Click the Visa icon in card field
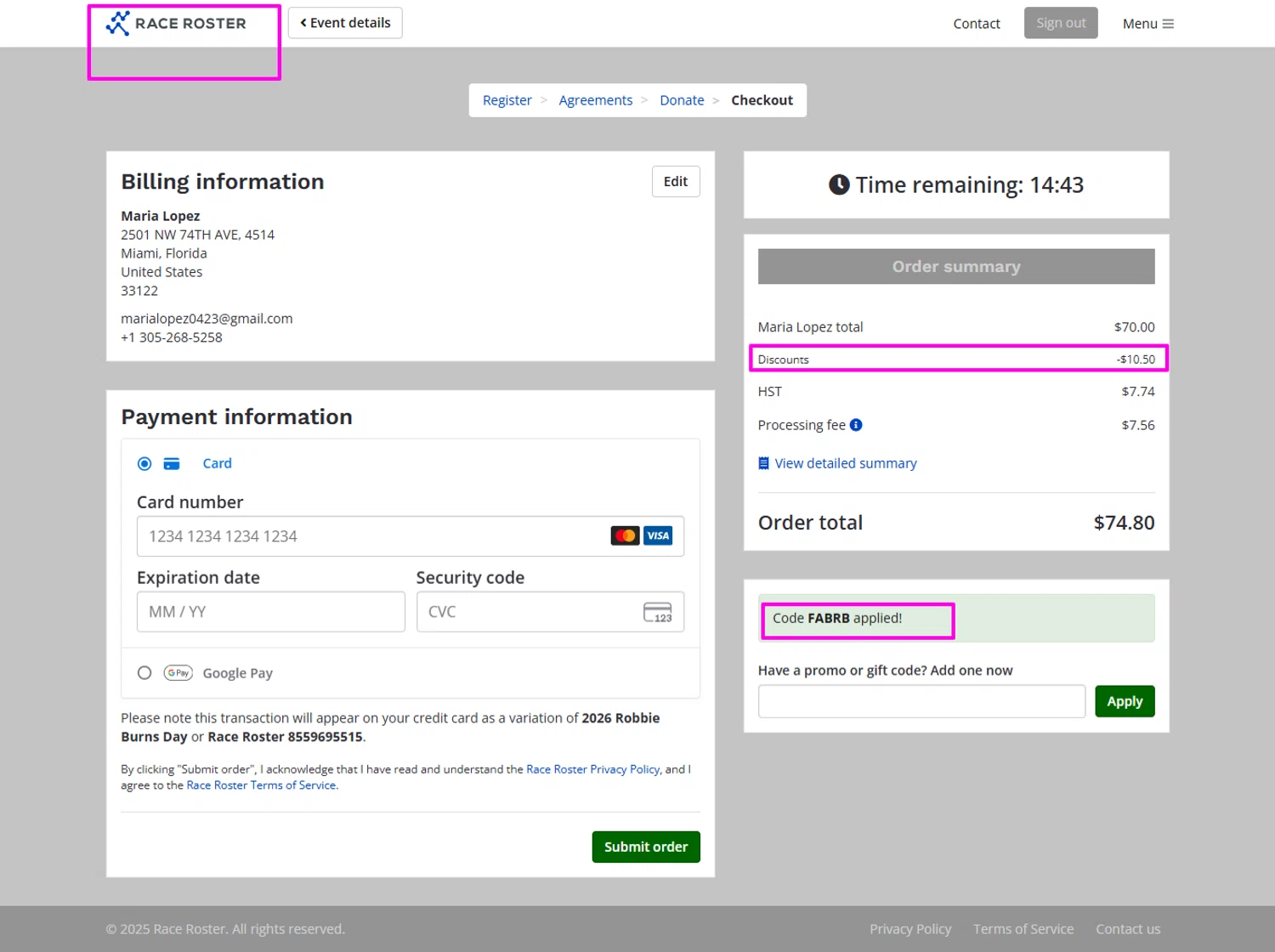The image size is (1275, 952). click(x=658, y=535)
